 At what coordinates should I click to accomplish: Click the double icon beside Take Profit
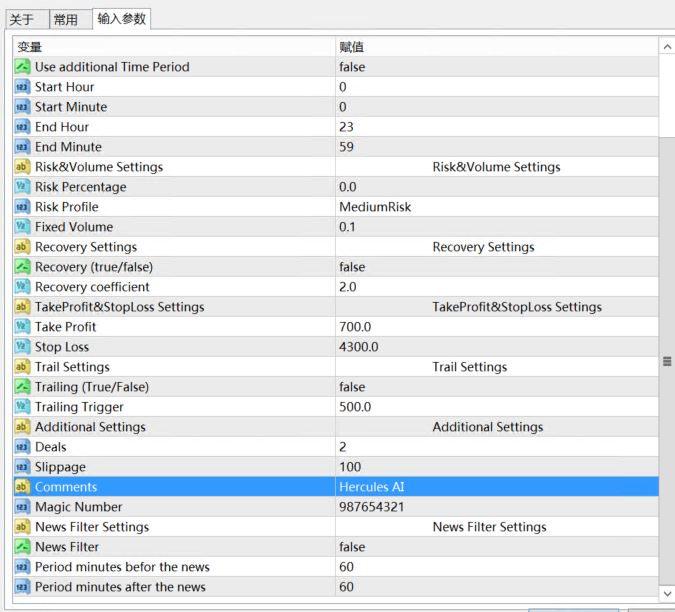click(22, 327)
